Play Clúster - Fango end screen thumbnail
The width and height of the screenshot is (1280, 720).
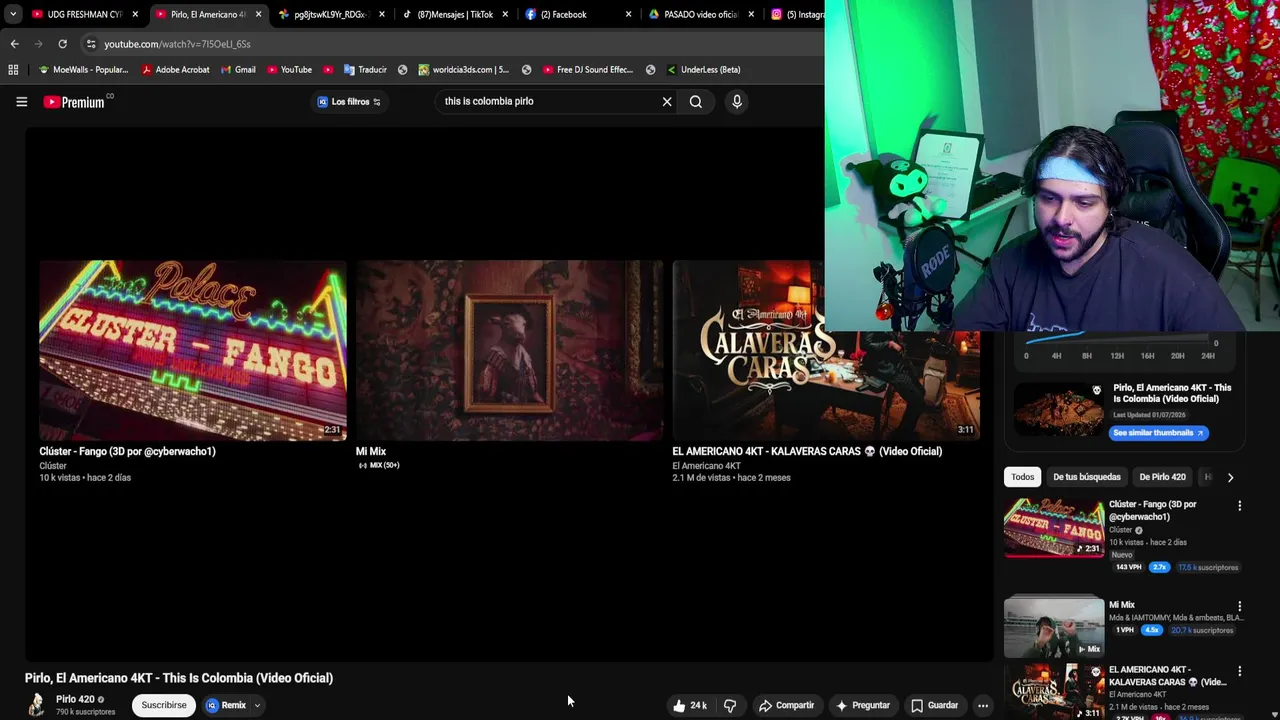(193, 350)
